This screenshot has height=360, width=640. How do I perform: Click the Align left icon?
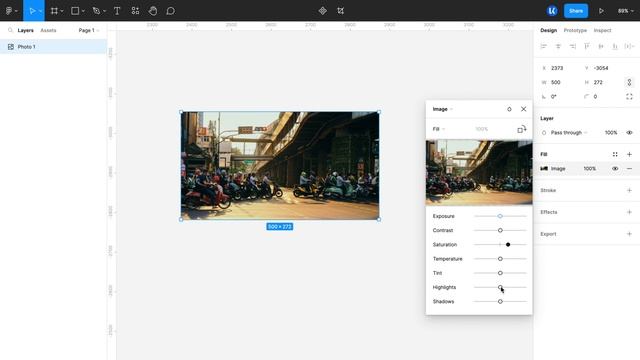pos(544,46)
